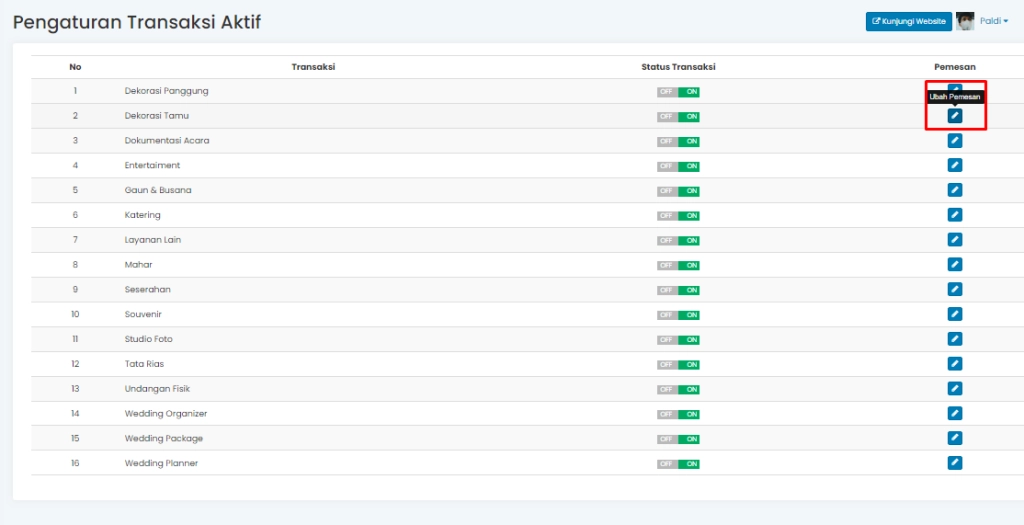The width and height of the screenshot is (1024, 525).
Task: Click the Status Transaksi column header
Action: [678, 67]
